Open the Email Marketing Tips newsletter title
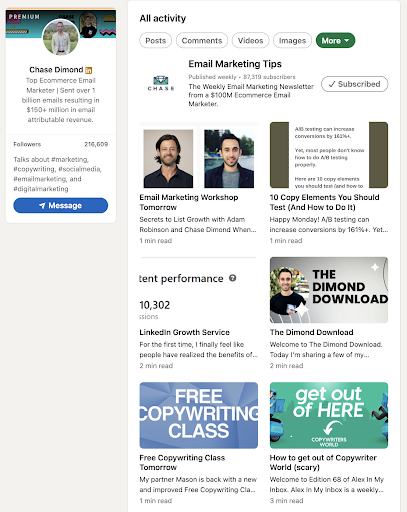 click(235, 64)
